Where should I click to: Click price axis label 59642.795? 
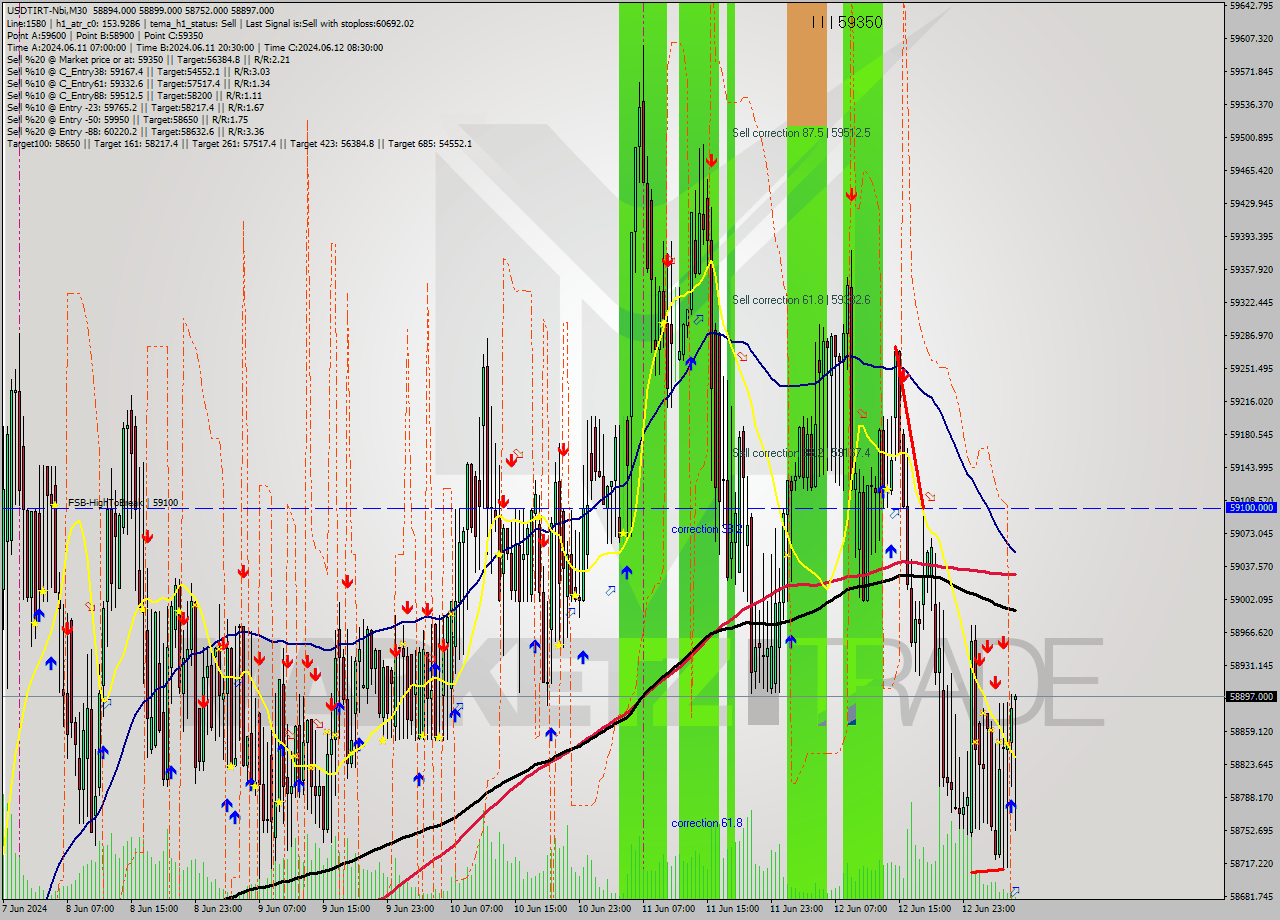point(1251,5)
